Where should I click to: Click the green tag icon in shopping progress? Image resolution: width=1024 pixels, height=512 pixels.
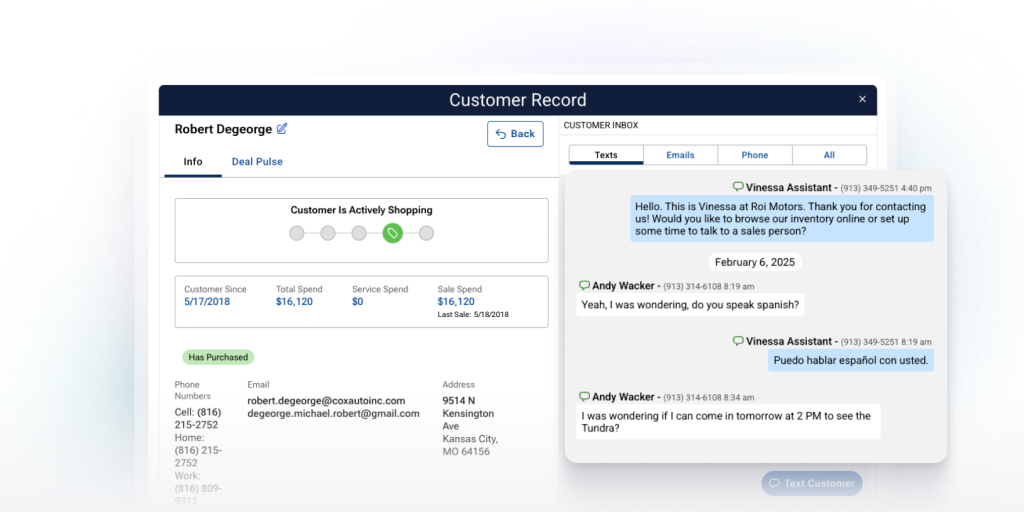(x=393, y=233)
